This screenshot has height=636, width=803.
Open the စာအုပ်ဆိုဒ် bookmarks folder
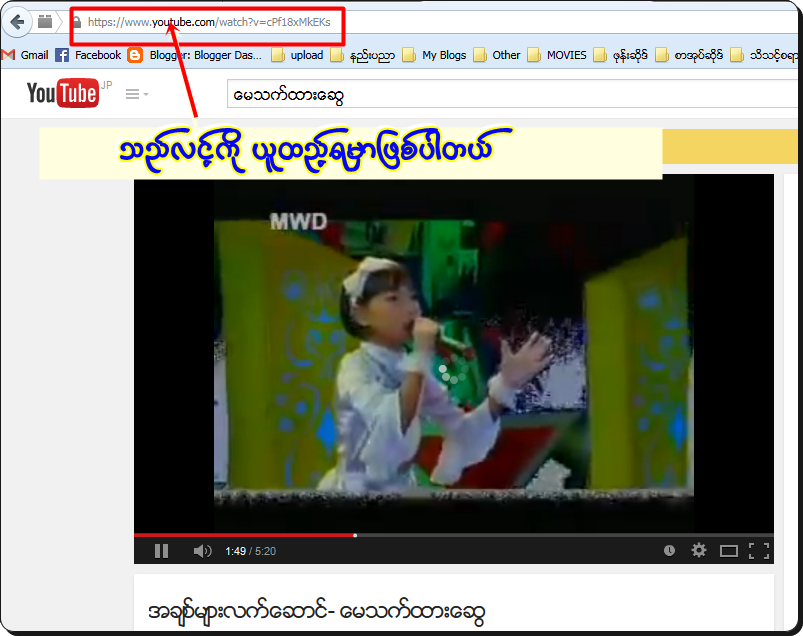point(689,55)
